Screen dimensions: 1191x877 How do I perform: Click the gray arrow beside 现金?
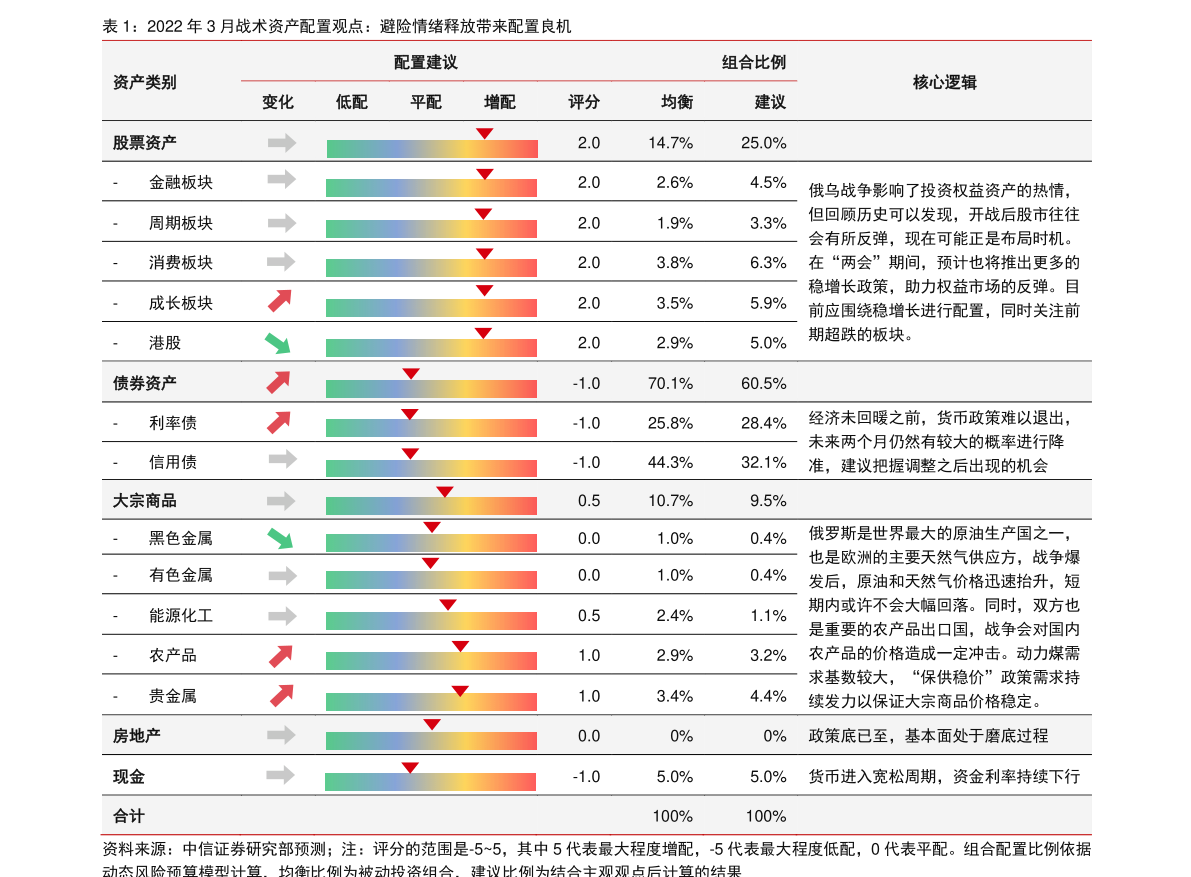280,775
